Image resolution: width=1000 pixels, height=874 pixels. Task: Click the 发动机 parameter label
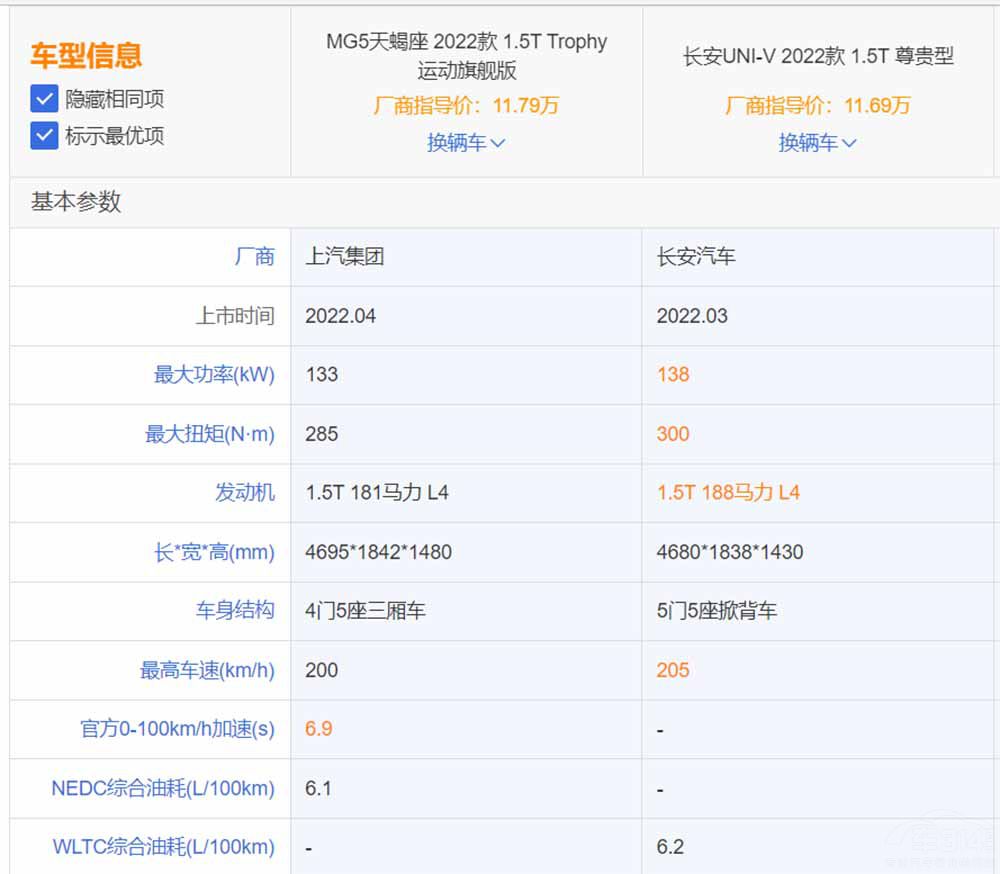tap(244, 493)
